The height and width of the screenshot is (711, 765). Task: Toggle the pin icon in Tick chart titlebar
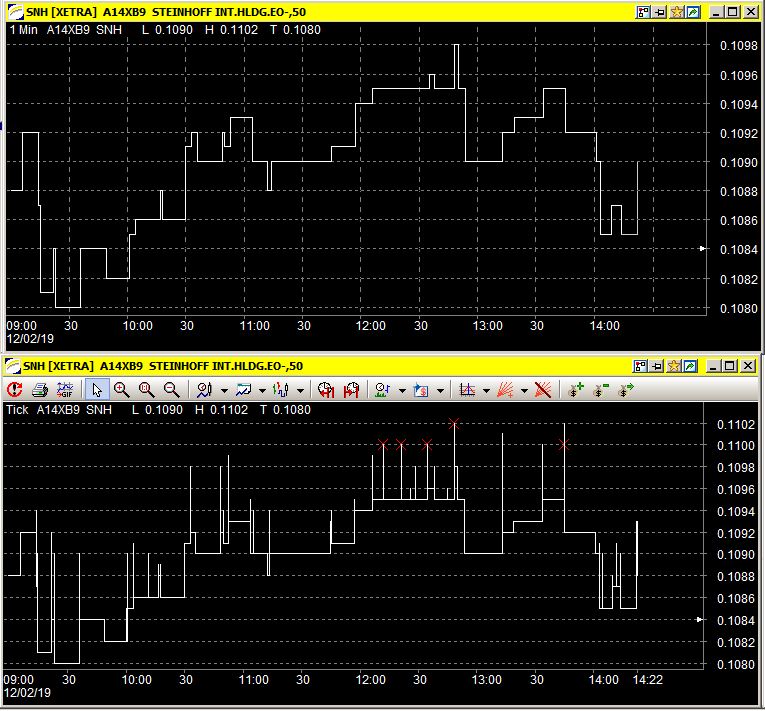[x=657, y=366]
